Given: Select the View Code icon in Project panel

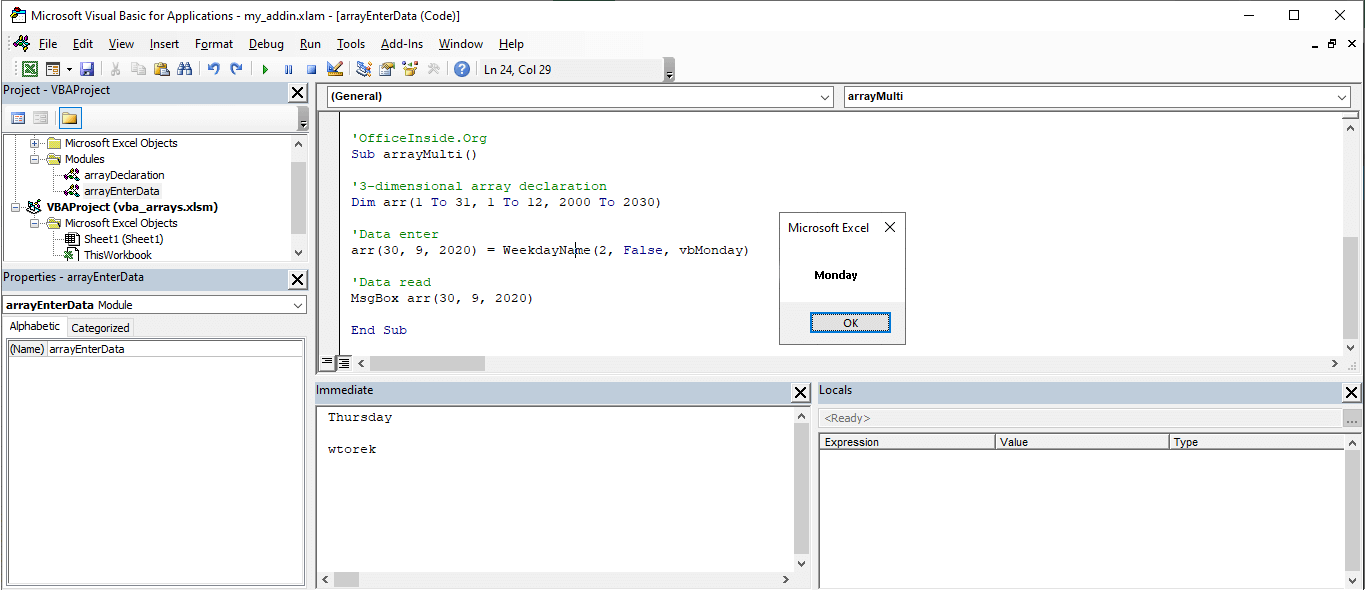Looking at the screenshot, I should [x=18, y=118].
